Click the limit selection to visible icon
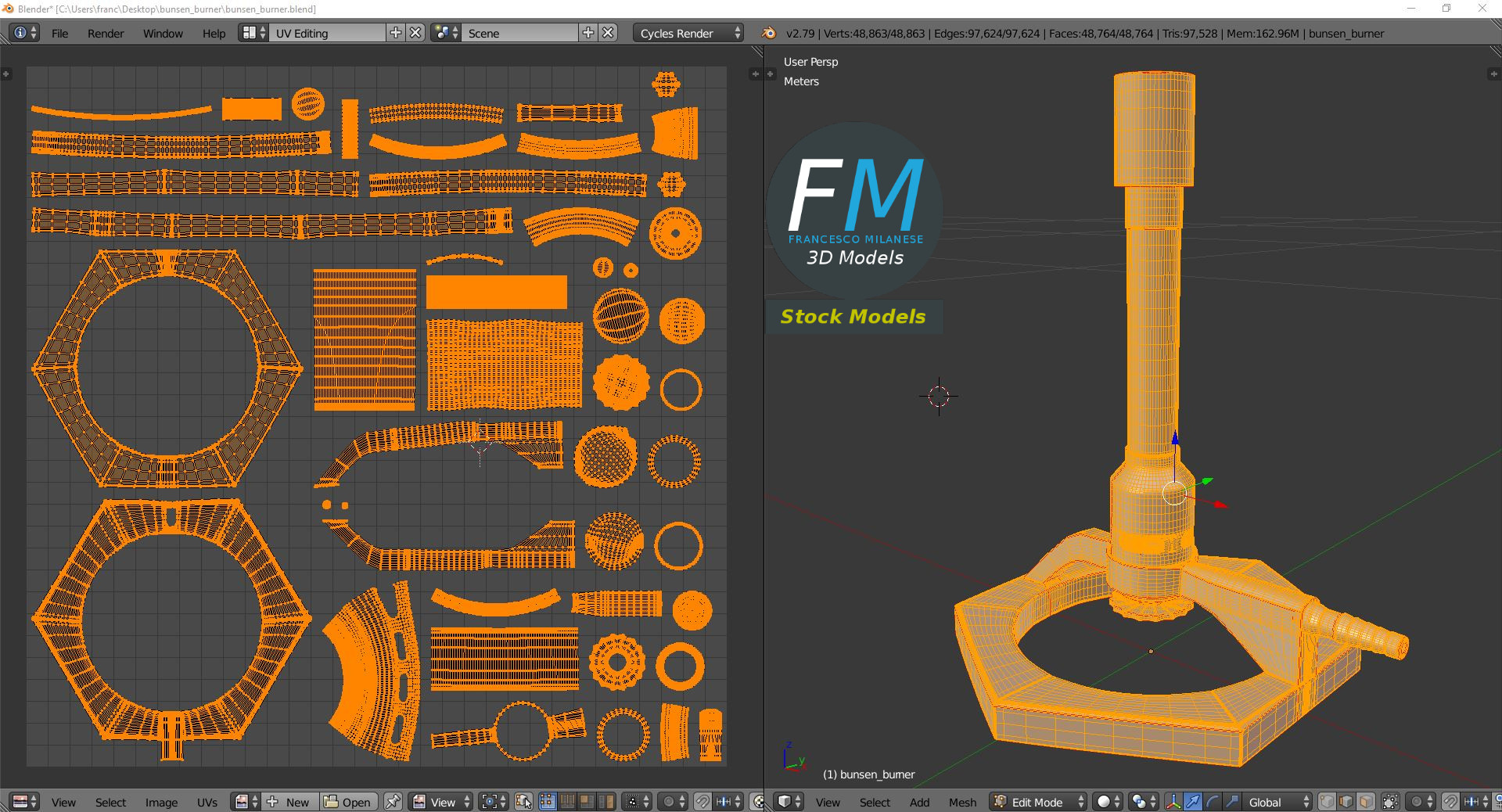This screenshot has width=1502, height=812. pyautogui.click(x=1390, y=802)
